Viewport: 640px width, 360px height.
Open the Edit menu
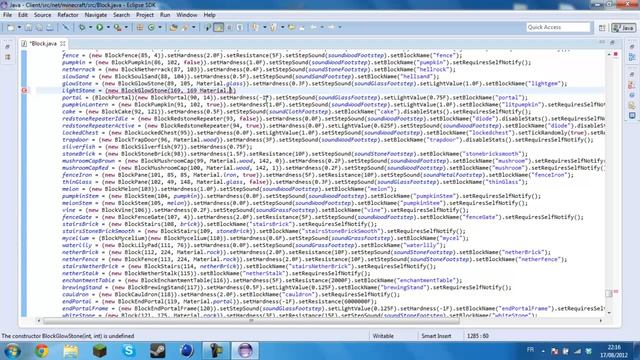(x=23, y=15)
